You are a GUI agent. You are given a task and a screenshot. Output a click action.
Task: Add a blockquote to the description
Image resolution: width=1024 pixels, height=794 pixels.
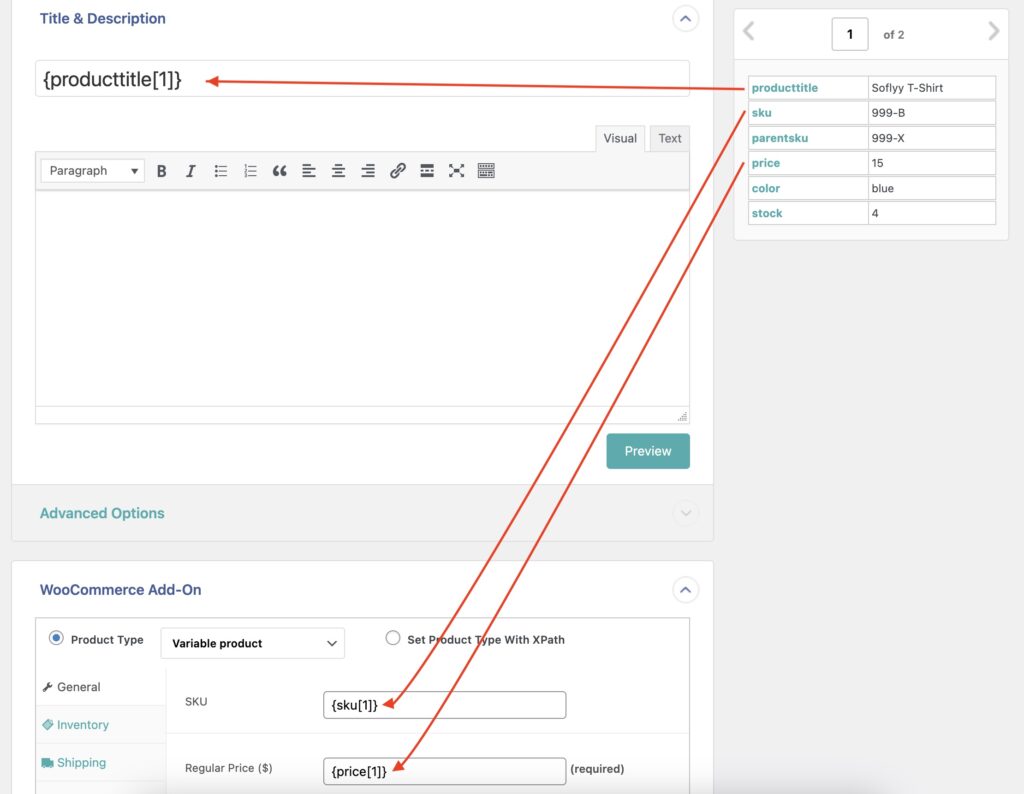click(279, 170)
